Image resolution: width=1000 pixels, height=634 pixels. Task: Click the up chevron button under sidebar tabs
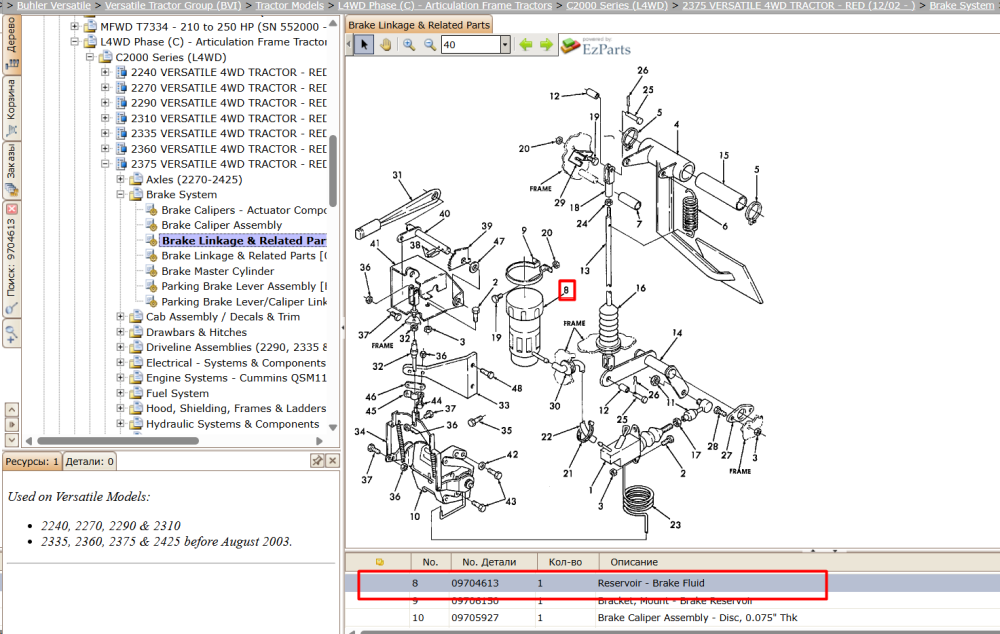pyautogui.click(x=11, y=409)
